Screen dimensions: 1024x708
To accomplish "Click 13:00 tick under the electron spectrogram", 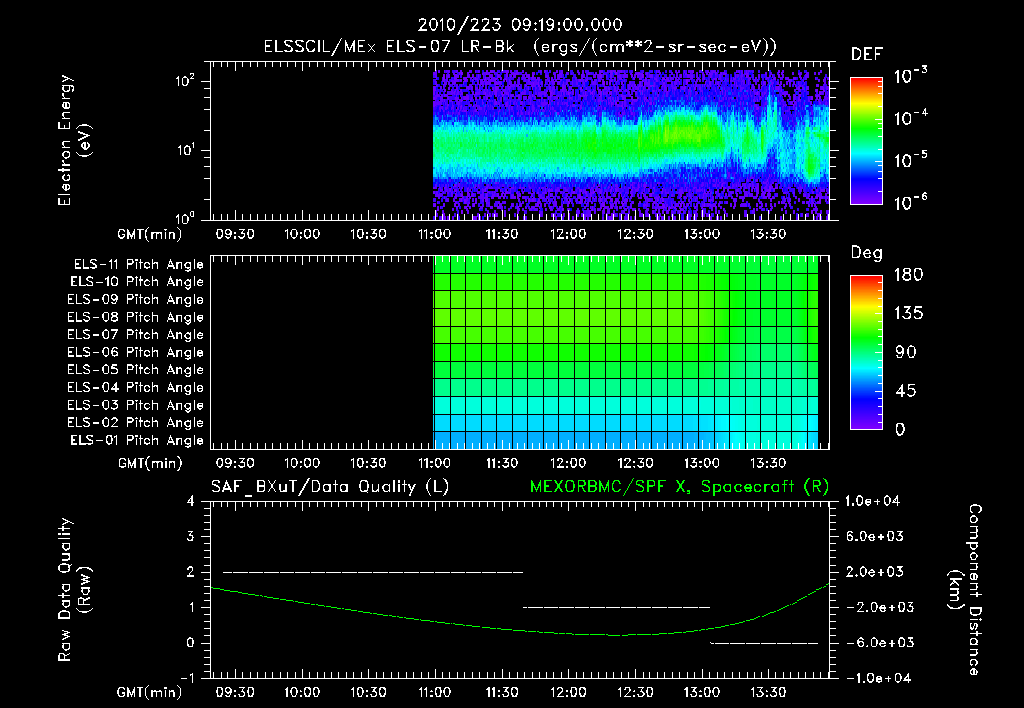I will click(701, 234).
